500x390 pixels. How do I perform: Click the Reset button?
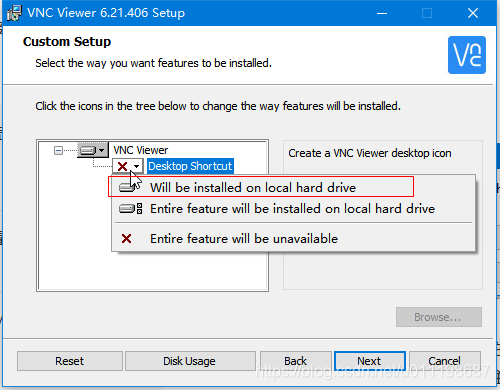70,361
